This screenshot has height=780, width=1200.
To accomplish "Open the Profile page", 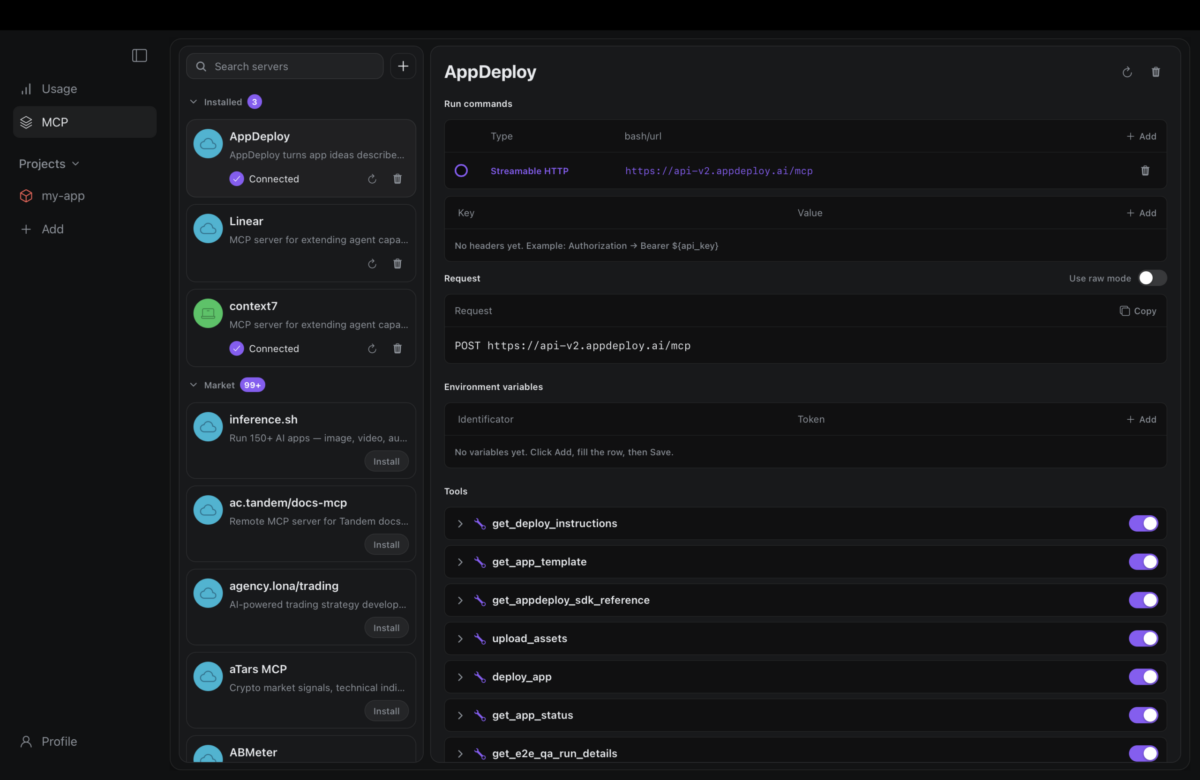I will (x=85, y=742).
